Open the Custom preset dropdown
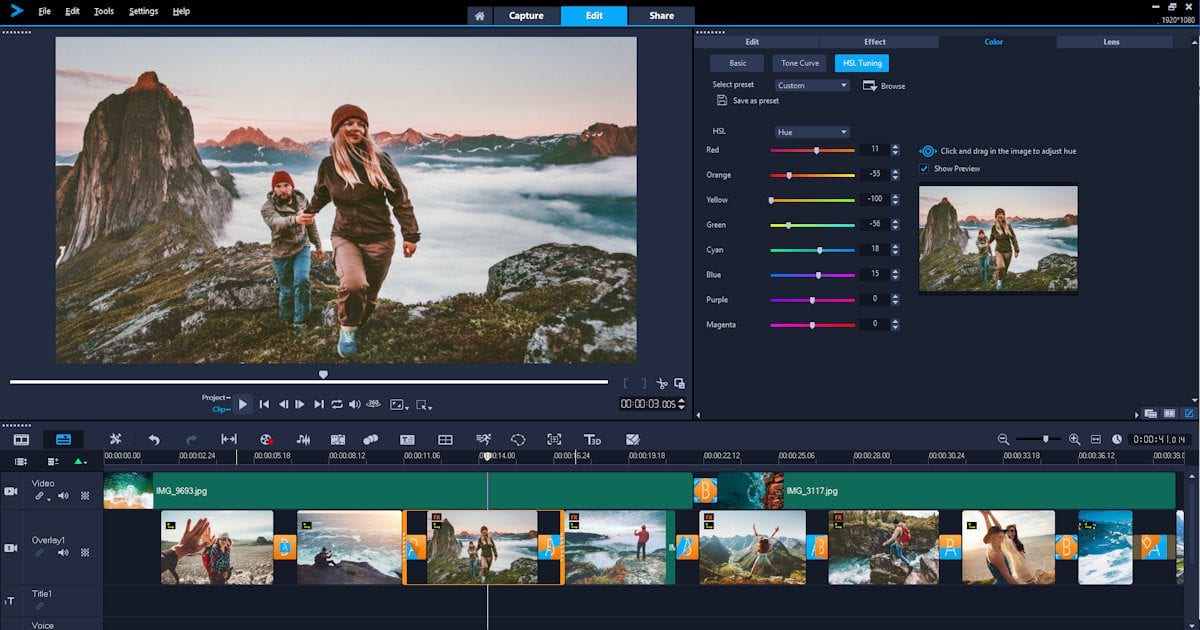The width and height of the screenshot is (1200, 630). click(x=812, y=85)
